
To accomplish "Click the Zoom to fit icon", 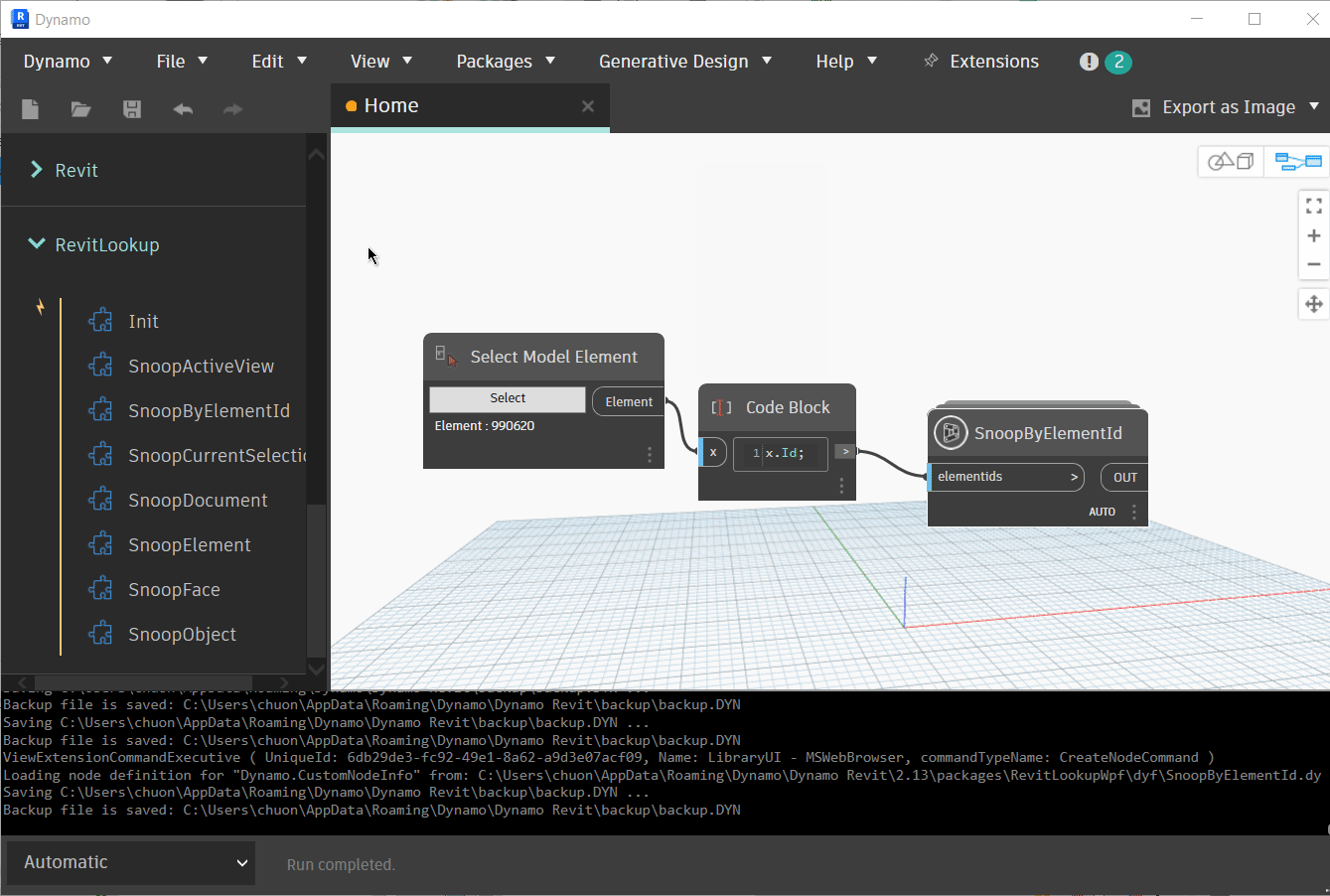I will pyautogui.click(x=1313, y=207).
